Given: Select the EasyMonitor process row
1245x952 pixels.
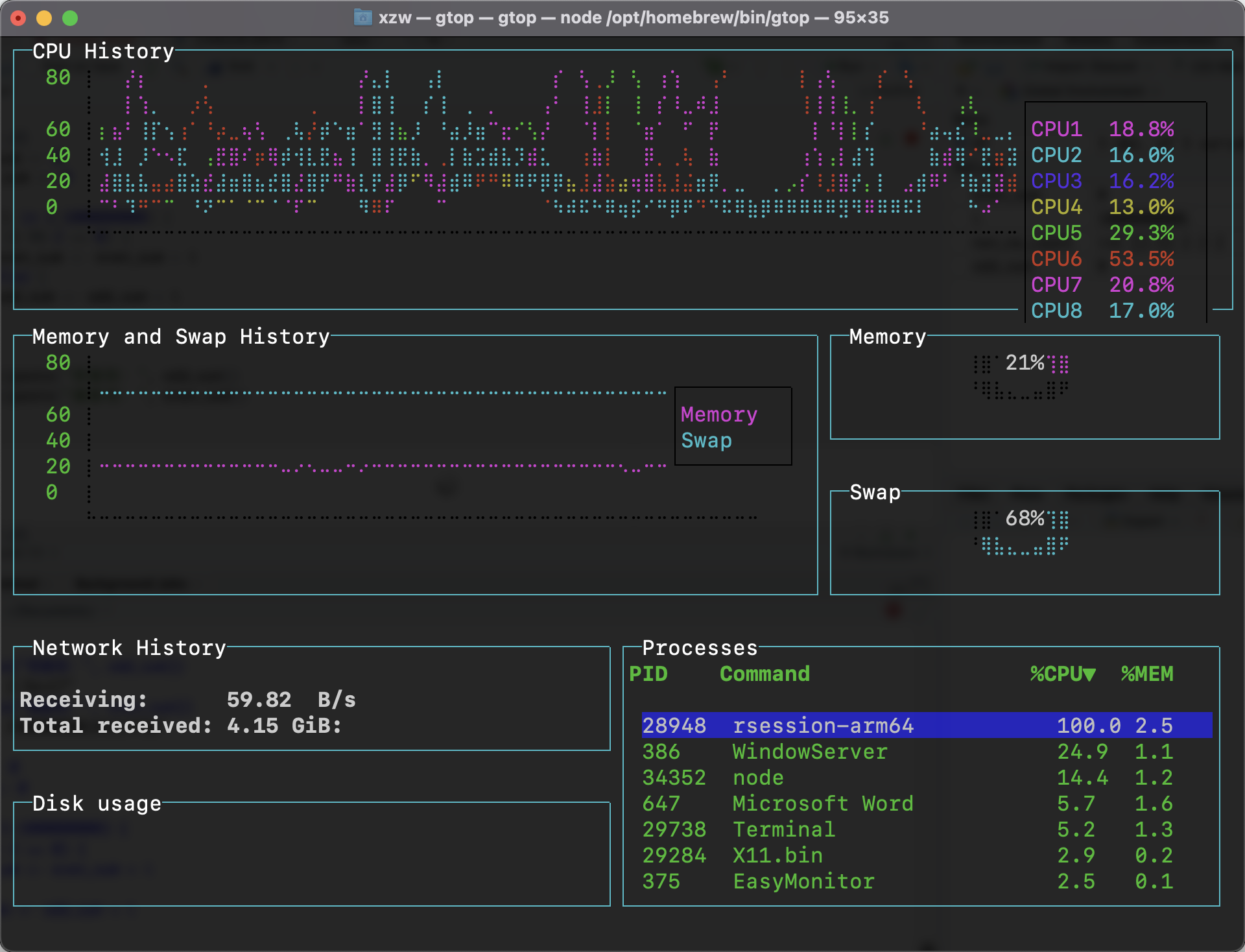Looking at the screenshot, I should [927, 881].
